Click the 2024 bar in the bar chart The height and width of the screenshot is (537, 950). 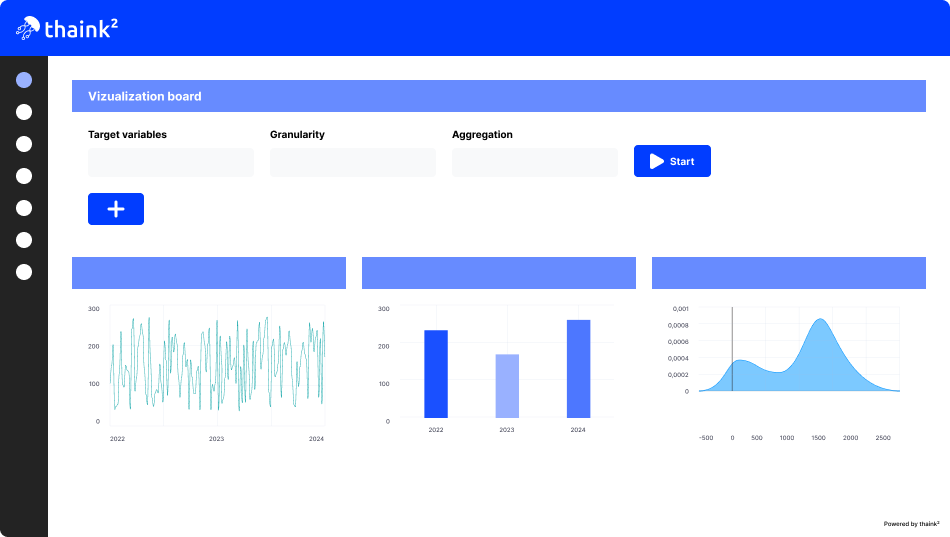pyautogui.click(x=578, y=368)
